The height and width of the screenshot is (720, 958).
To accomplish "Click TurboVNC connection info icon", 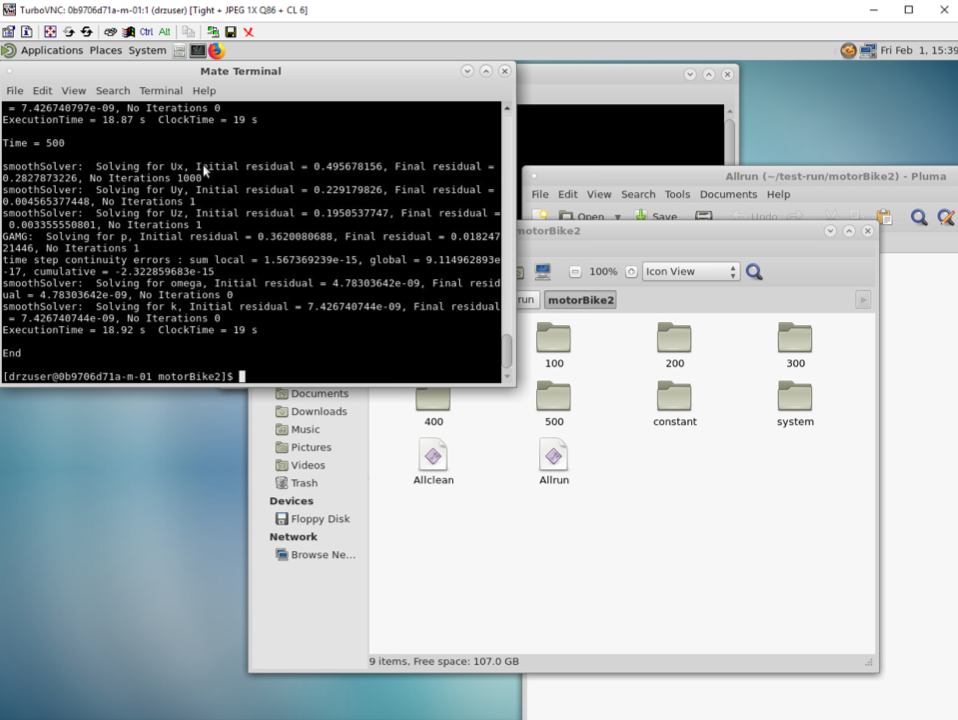I will [27, 32].
